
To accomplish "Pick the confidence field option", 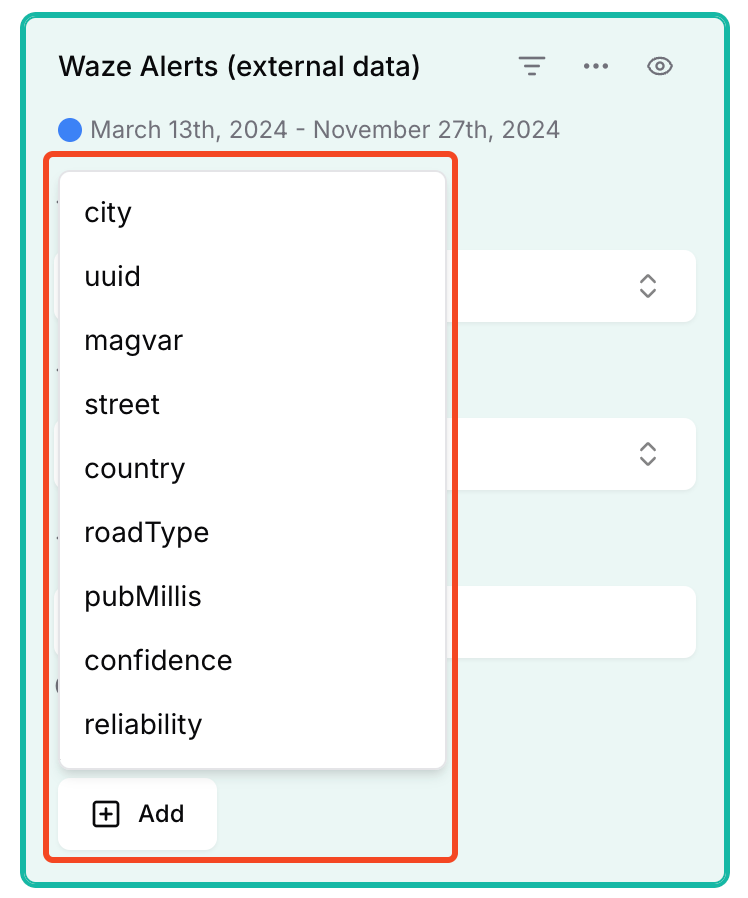I will [252, 661].
